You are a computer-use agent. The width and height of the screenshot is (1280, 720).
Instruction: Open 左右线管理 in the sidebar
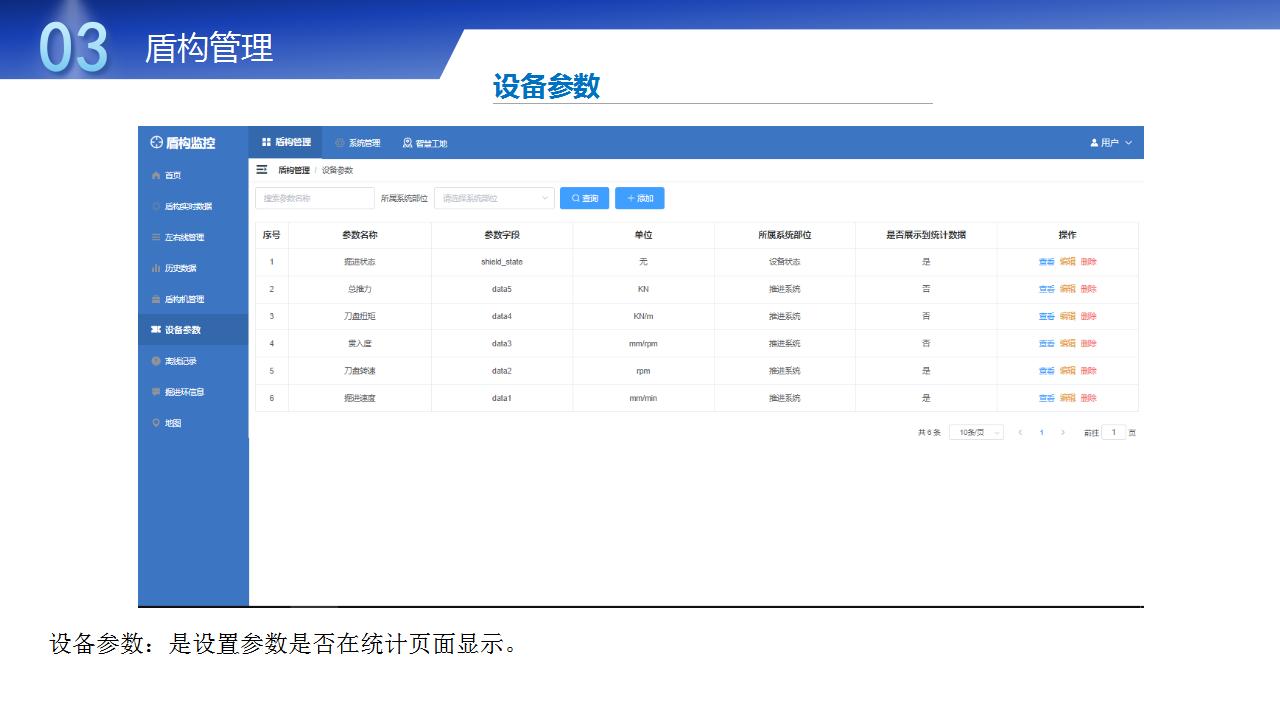point(184,238)
